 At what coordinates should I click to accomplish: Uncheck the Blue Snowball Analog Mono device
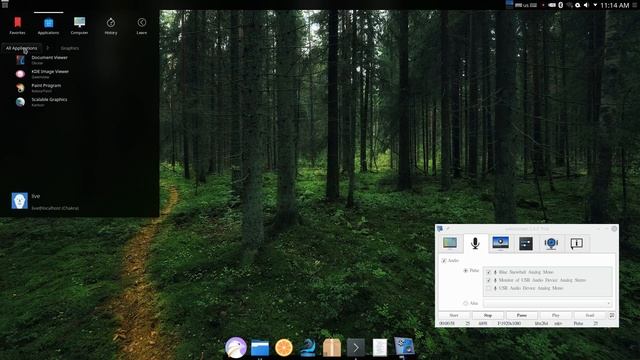pos(489,272)
